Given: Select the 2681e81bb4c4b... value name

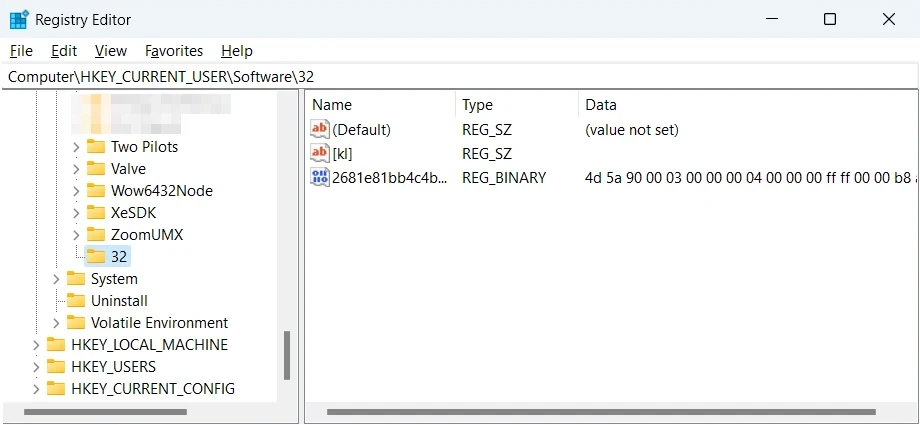Looking at the screenshot, I should 390,178.
